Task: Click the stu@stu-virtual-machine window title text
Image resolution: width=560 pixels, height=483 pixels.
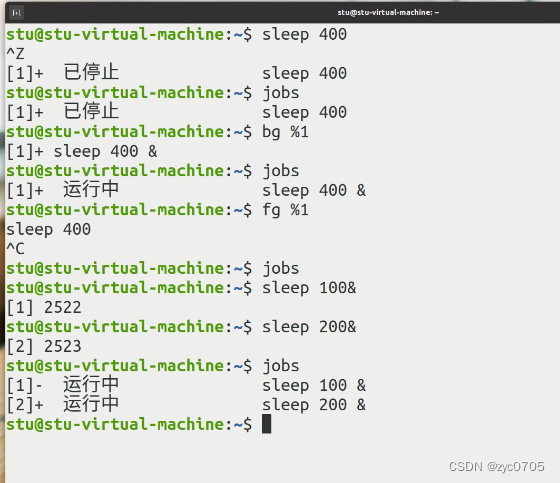Action: pyautogui.click(x=388, y=13)
